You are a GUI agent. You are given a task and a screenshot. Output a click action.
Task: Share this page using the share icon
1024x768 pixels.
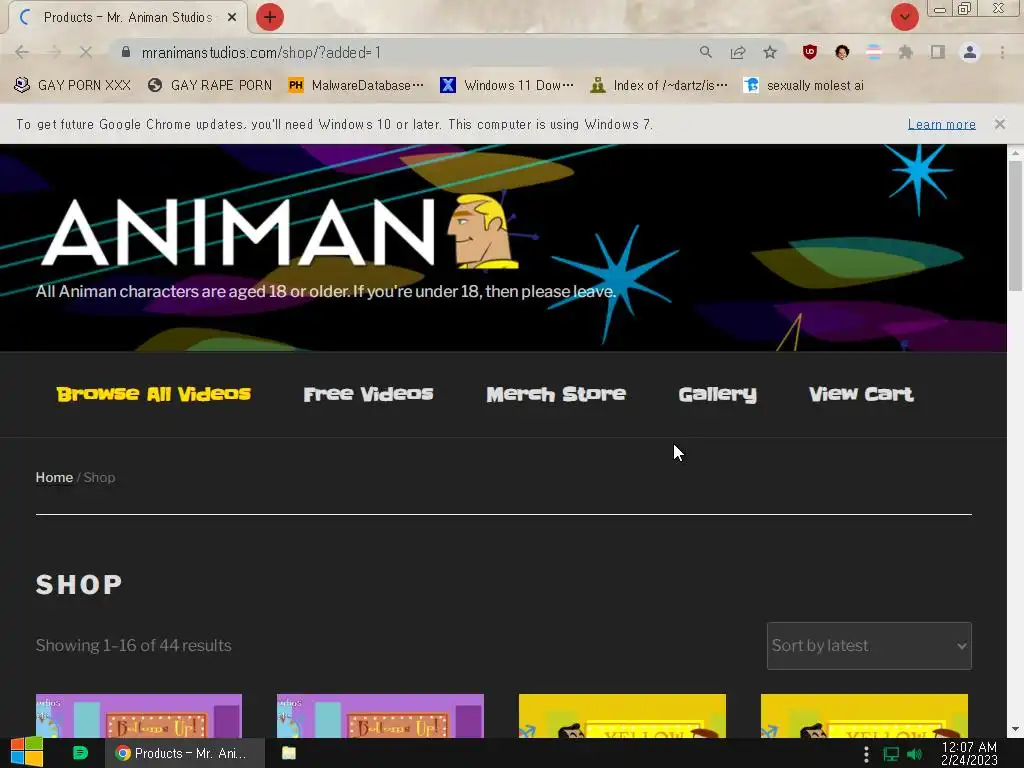tap(738, 52)
